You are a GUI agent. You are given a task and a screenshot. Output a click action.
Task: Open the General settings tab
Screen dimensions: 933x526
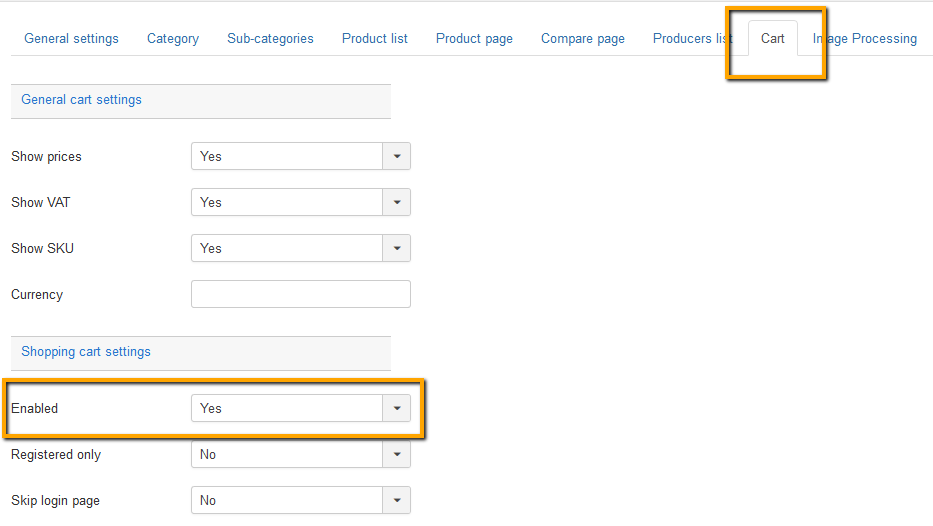pos(71,39)
